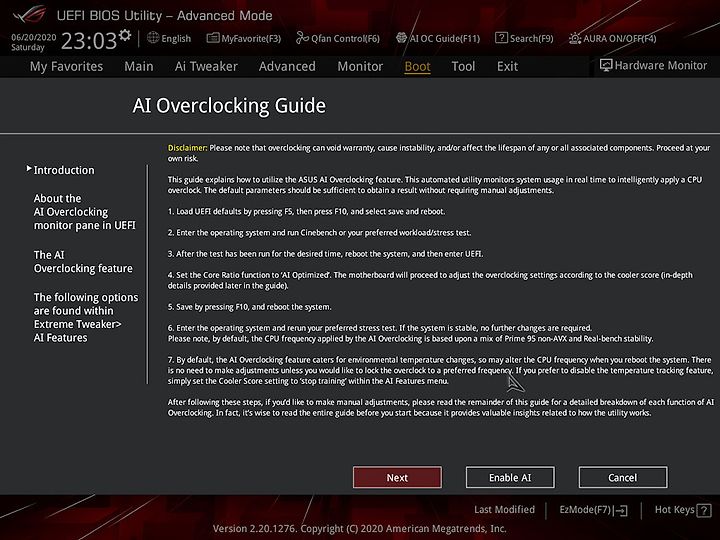
Task: Open Qfan Control(F6) fan icon
Action: tap(302, 38)
